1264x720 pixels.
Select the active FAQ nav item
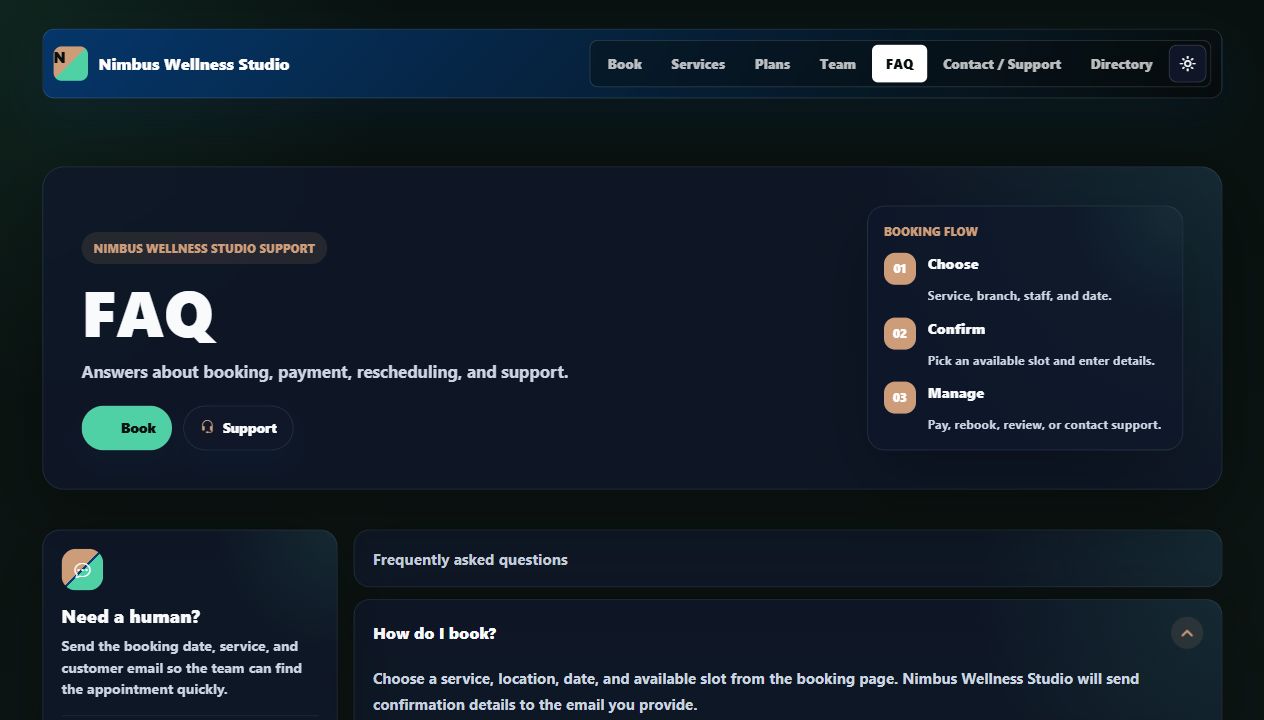[x=899, y=64]
